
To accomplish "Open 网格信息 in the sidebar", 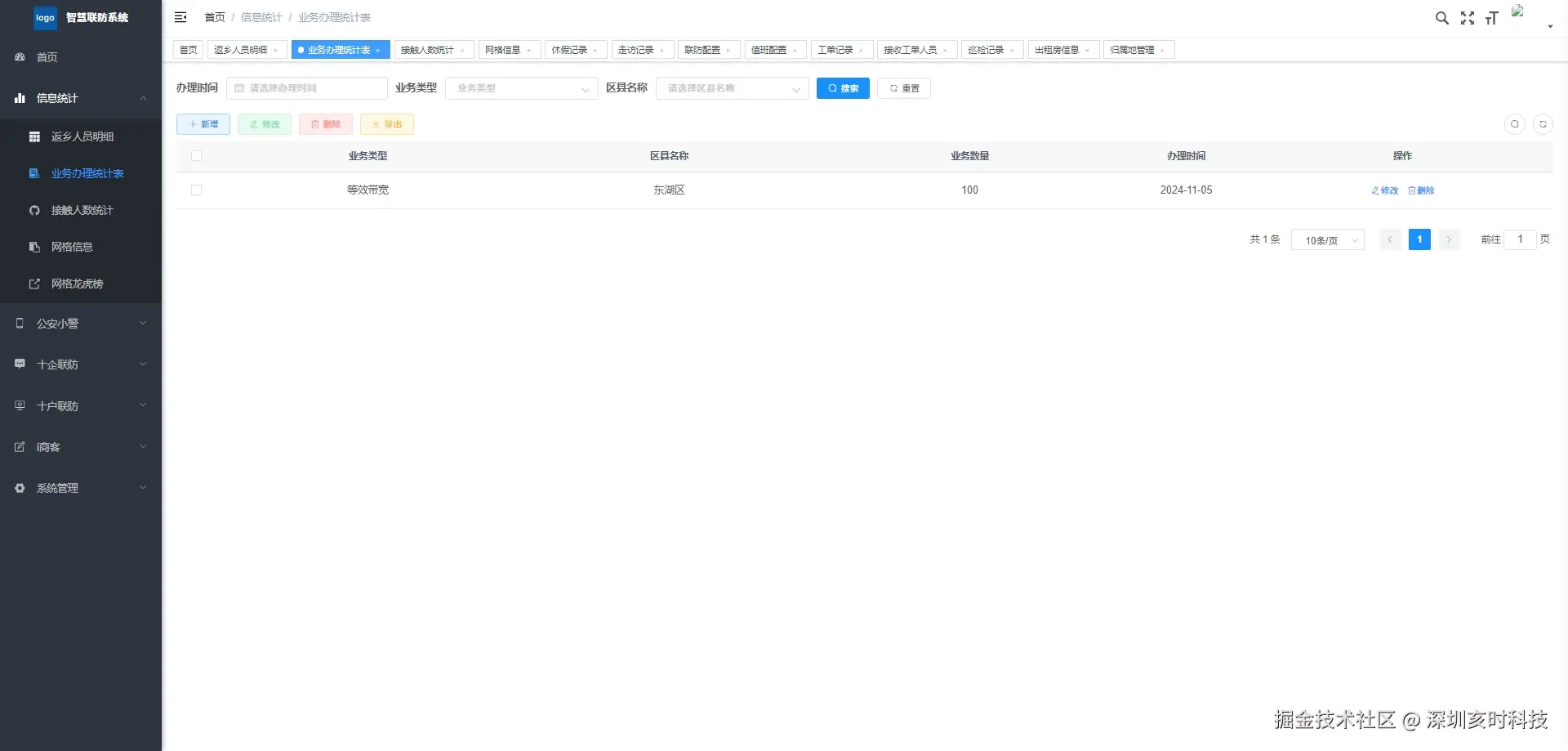I will [81, 247].
